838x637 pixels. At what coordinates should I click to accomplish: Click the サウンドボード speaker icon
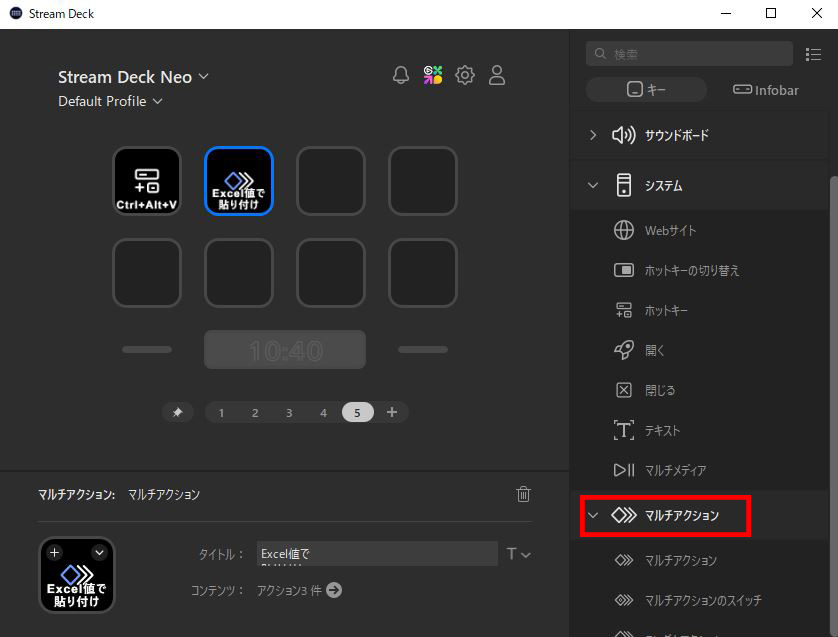pyautogui.click(x=624, y=135)
